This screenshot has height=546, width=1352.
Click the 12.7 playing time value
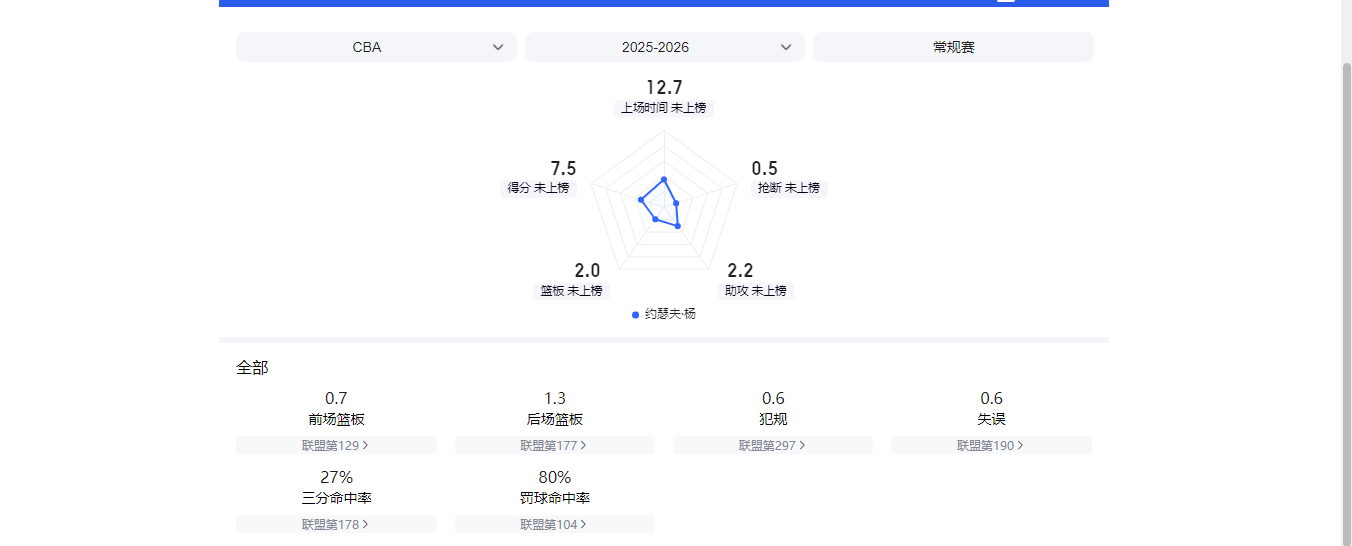pyautogui.click(x=663, y=88)
